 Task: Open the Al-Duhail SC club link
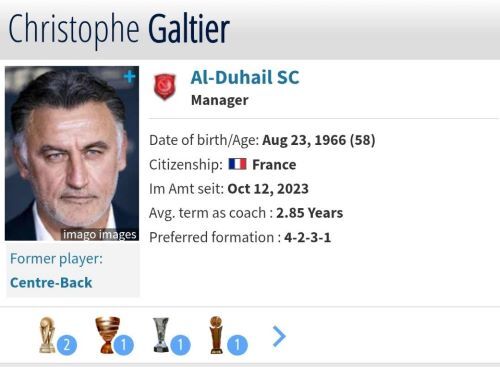tap(245, 77)
